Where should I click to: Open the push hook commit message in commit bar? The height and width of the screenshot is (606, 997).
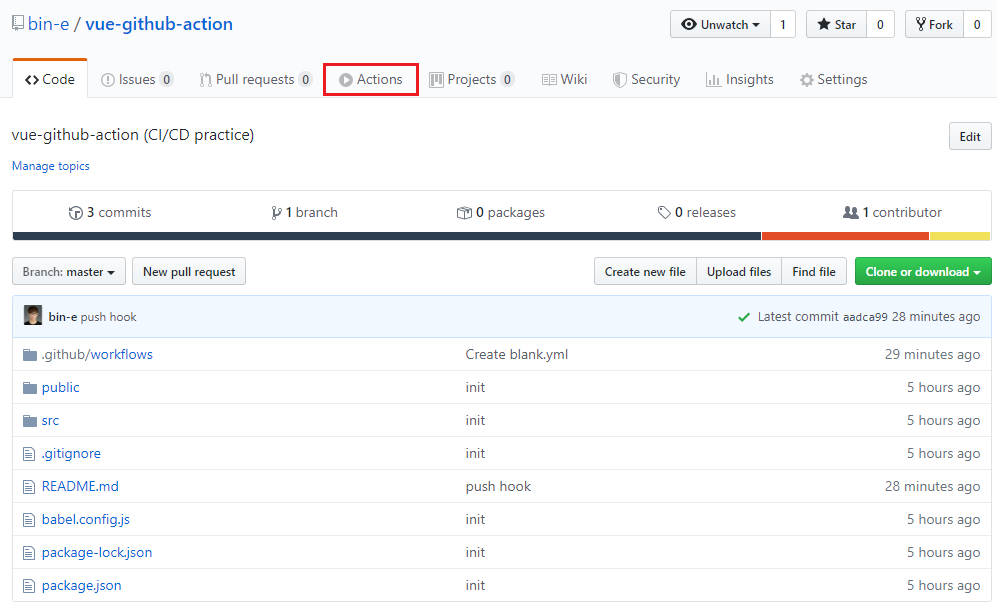[x=109, y=317]
